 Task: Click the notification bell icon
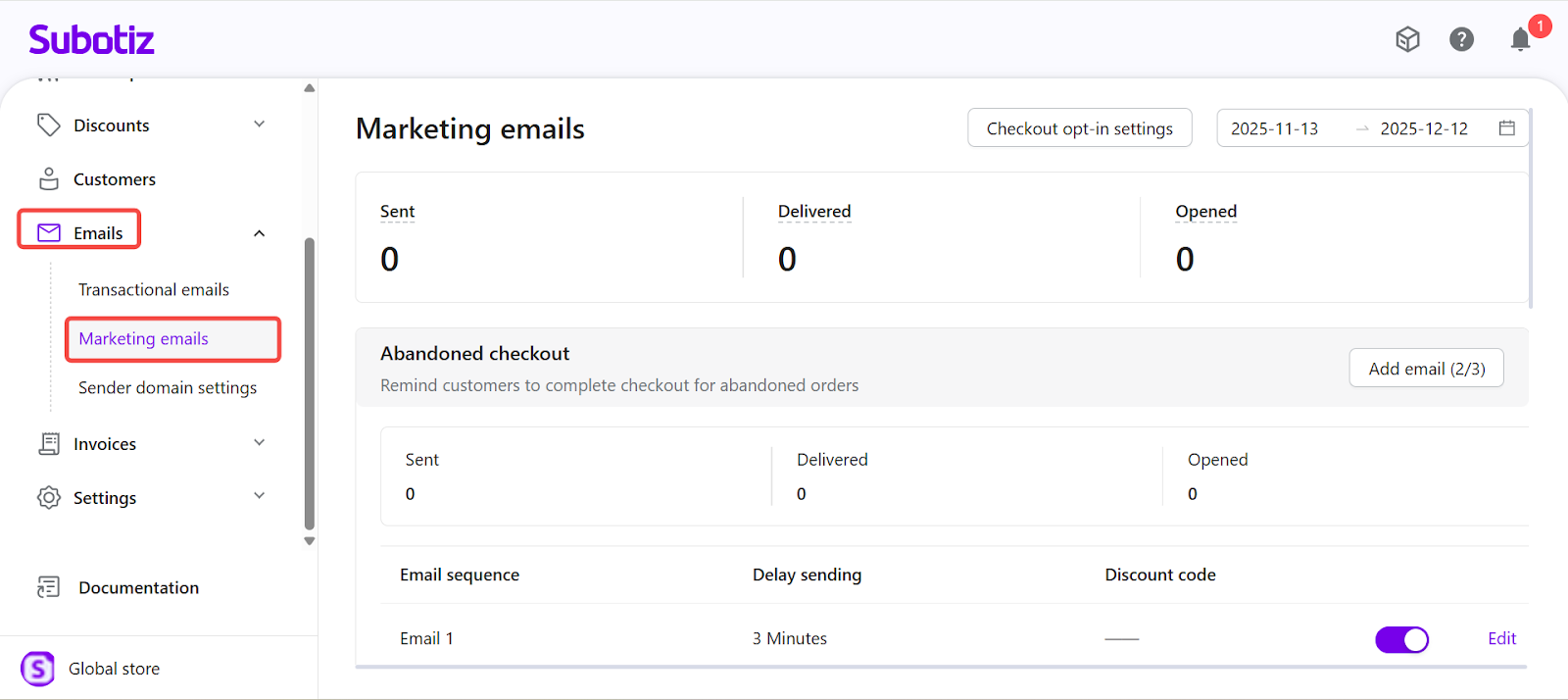coord(1519,39)
